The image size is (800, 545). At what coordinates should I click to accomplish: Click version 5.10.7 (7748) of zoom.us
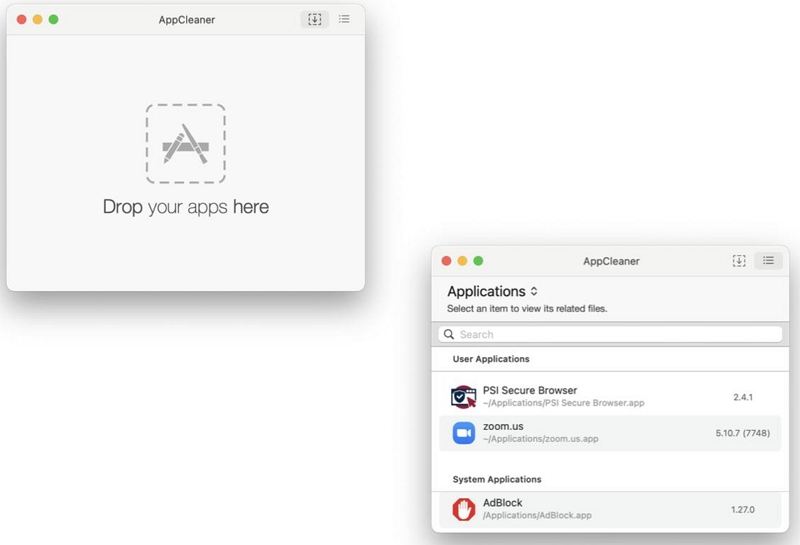(742, 433)
